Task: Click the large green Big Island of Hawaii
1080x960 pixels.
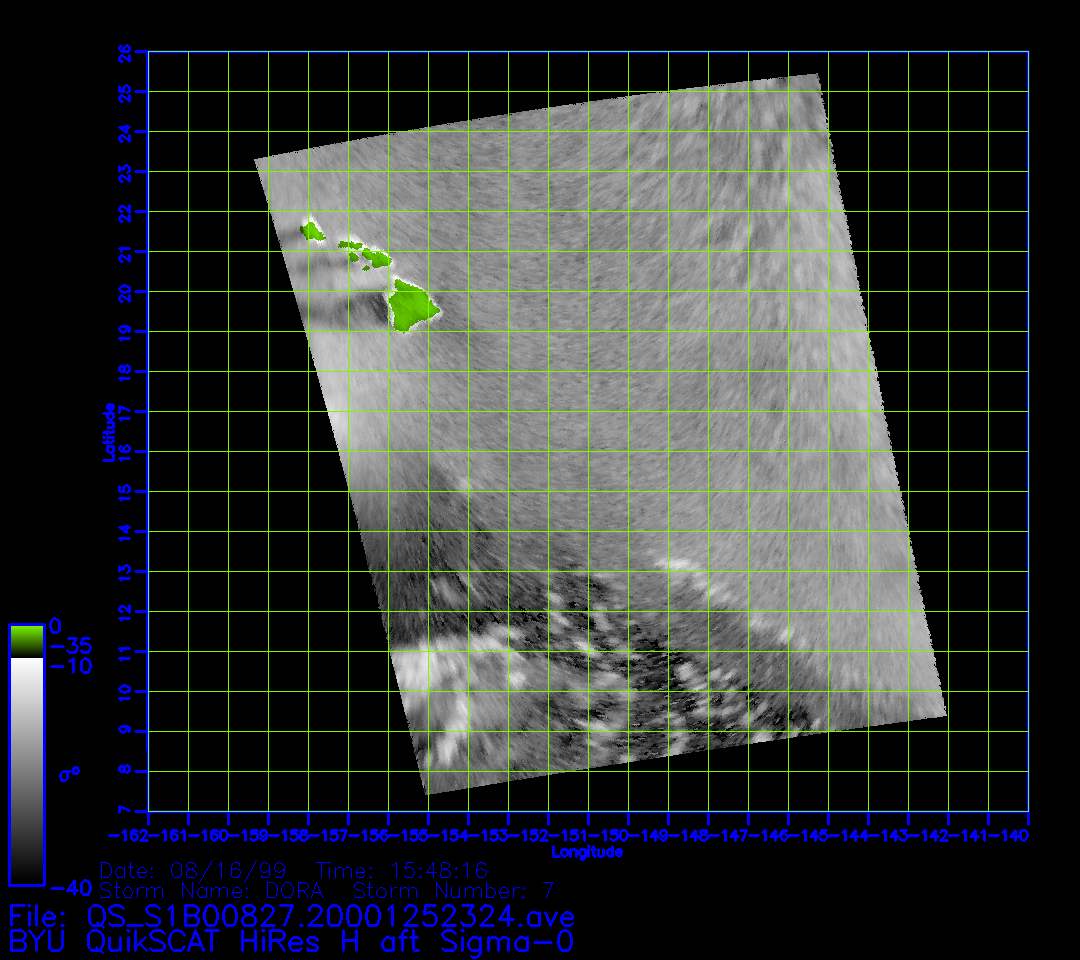Action: click(414, 306)
